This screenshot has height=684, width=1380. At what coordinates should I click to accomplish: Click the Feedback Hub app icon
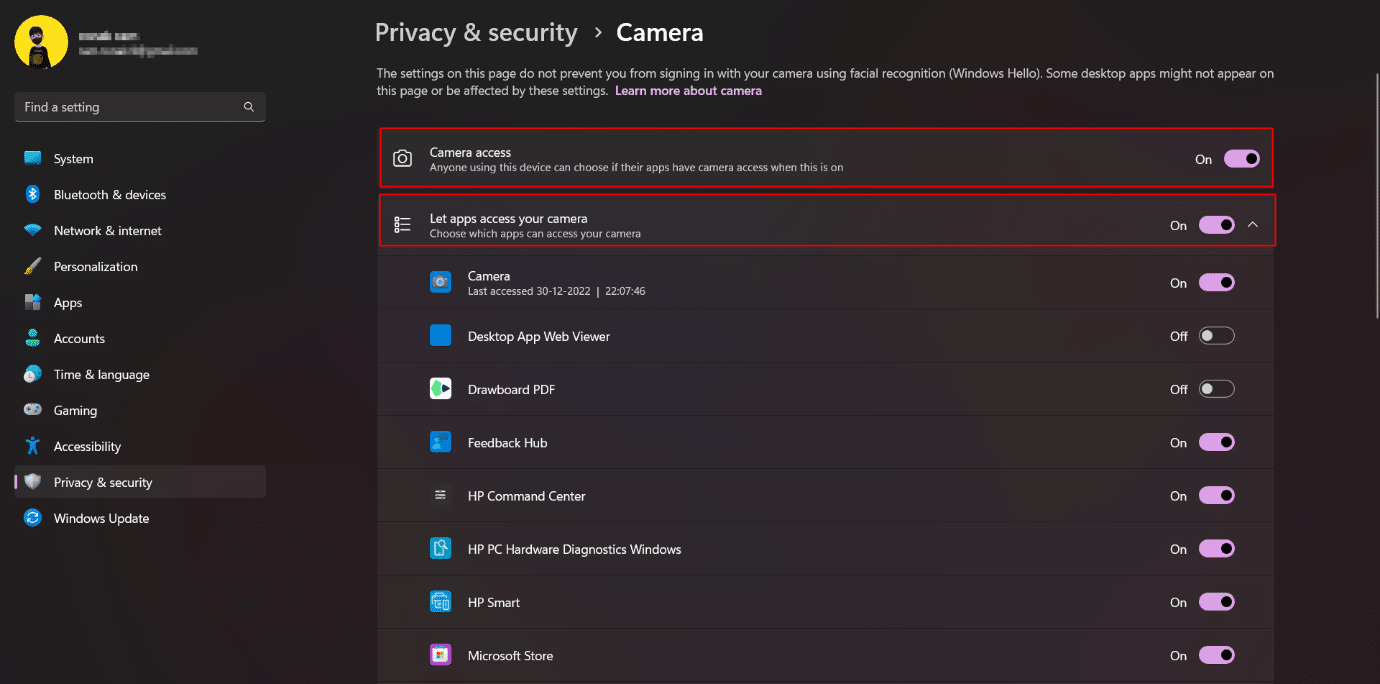click(441, 442)
